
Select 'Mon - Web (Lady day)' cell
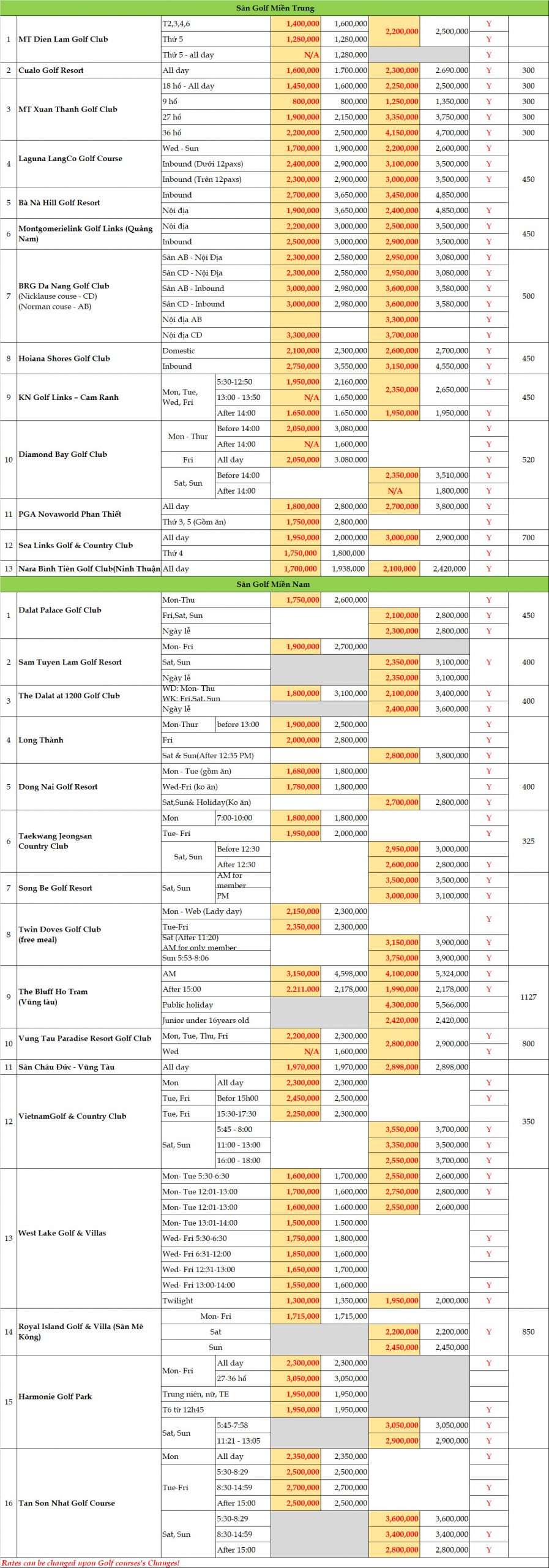(215, 911)
